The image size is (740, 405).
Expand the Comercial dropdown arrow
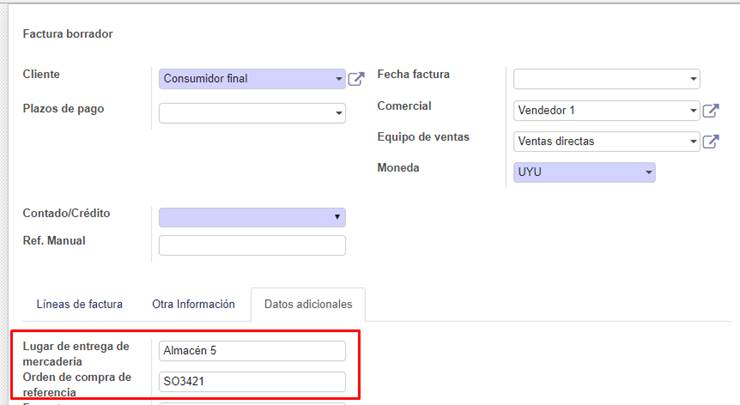(693, 111)
